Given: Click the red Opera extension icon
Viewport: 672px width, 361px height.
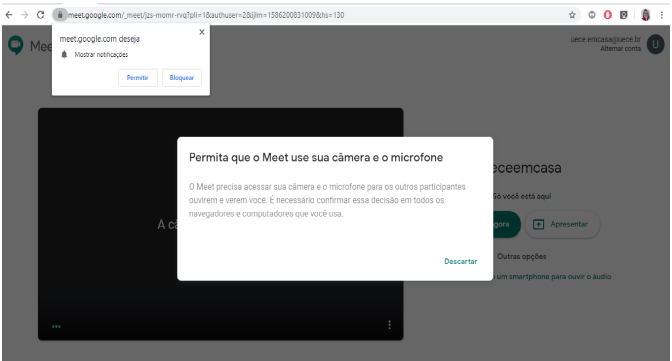Looking at the screenshot, I should tap(608, 15).
